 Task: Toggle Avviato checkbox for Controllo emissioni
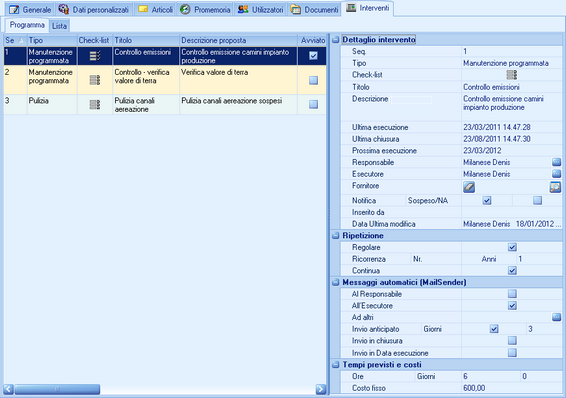[x=313, y=56]
